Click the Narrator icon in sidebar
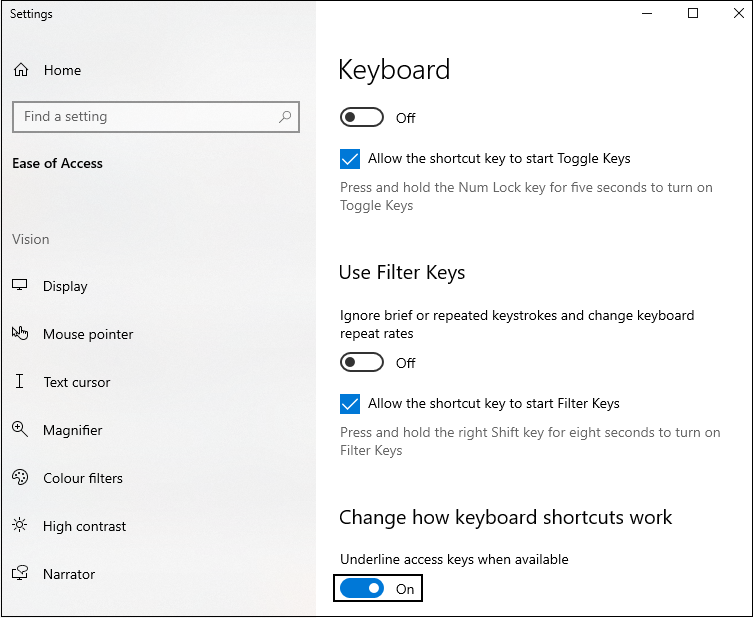Screen dimensions: 755x618 click(x=20, y=574)
